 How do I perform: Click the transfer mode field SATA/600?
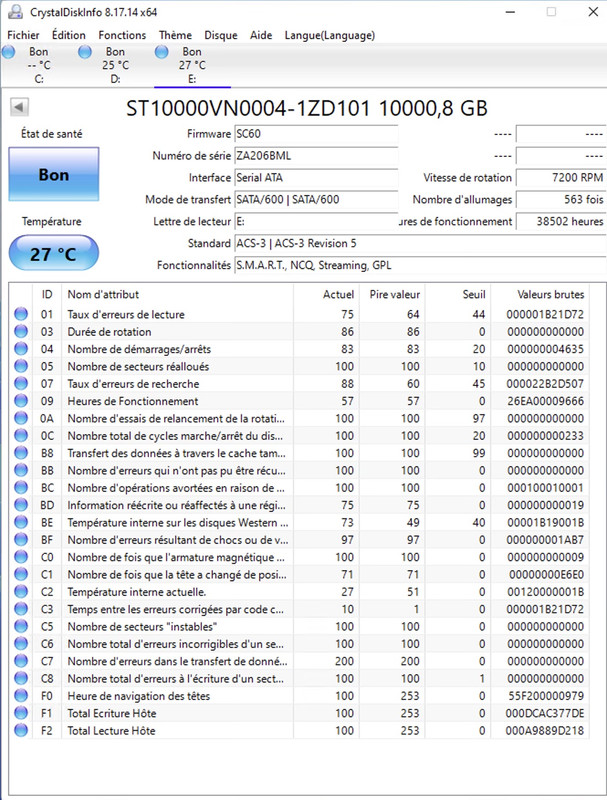(x=316, y=199)
